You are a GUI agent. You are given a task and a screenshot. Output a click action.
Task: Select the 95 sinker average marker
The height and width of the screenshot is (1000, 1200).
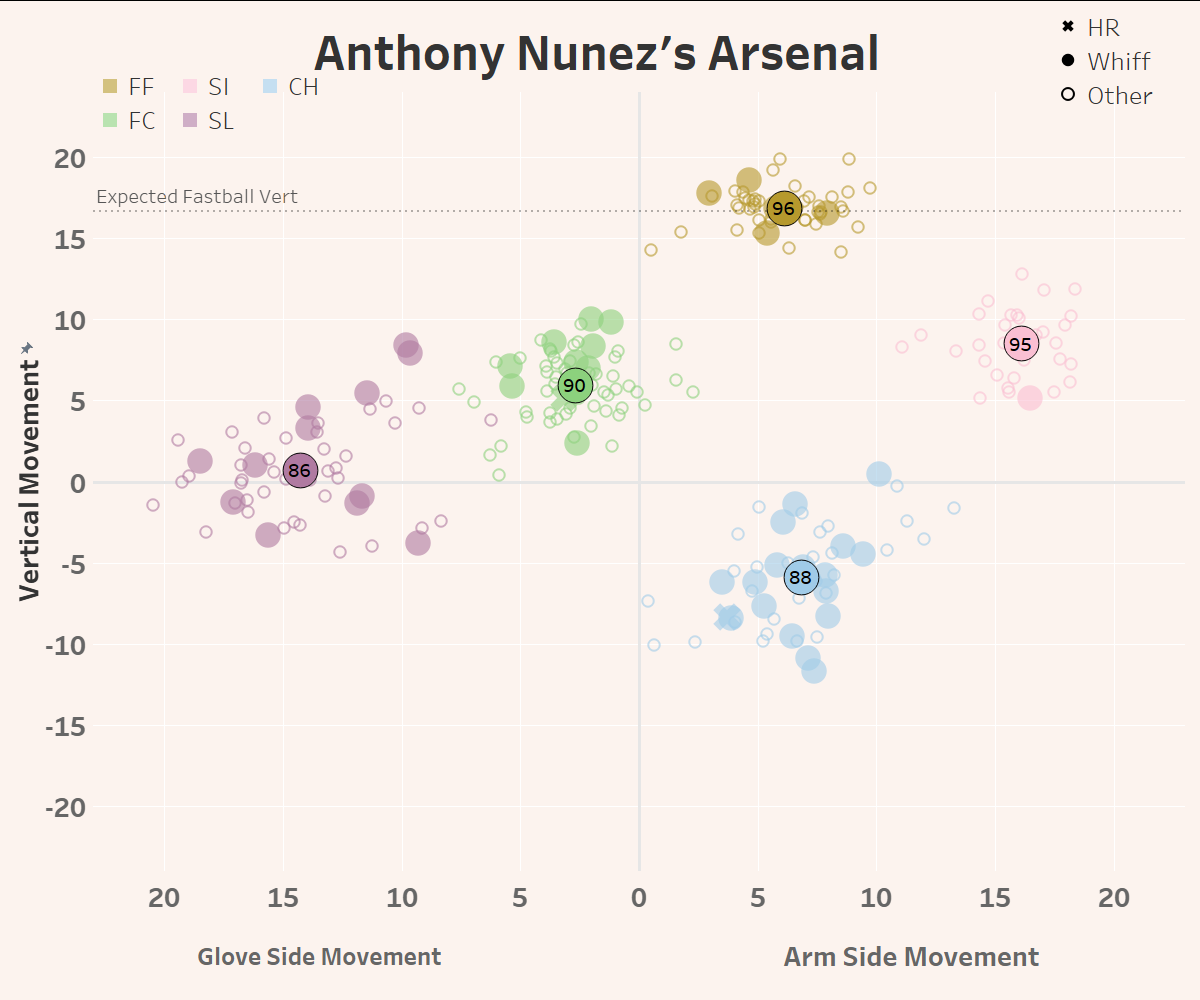pos(1020,344)
